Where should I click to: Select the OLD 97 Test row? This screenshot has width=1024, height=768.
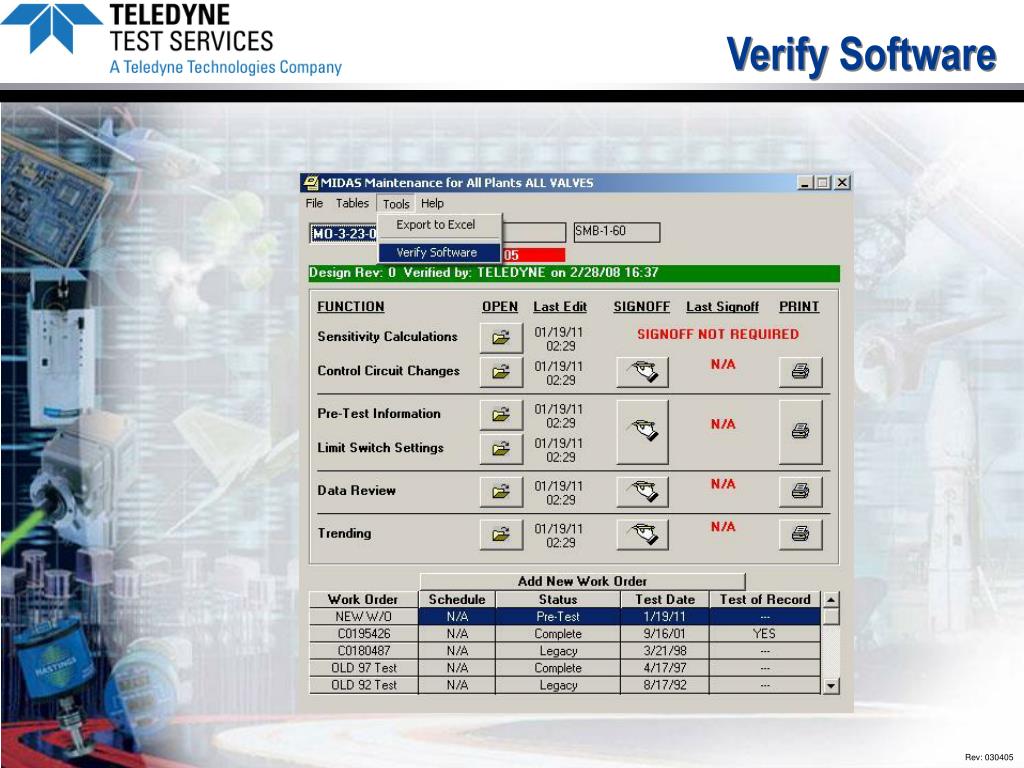click(x=565, y=668)
